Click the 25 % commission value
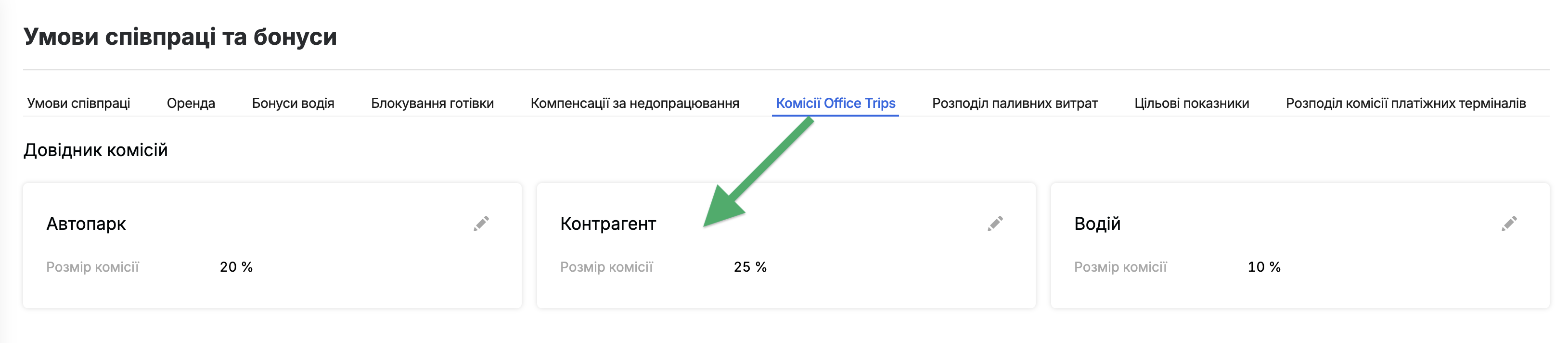The width and height of the screenshot is (1568, 343). click(750, 267)
